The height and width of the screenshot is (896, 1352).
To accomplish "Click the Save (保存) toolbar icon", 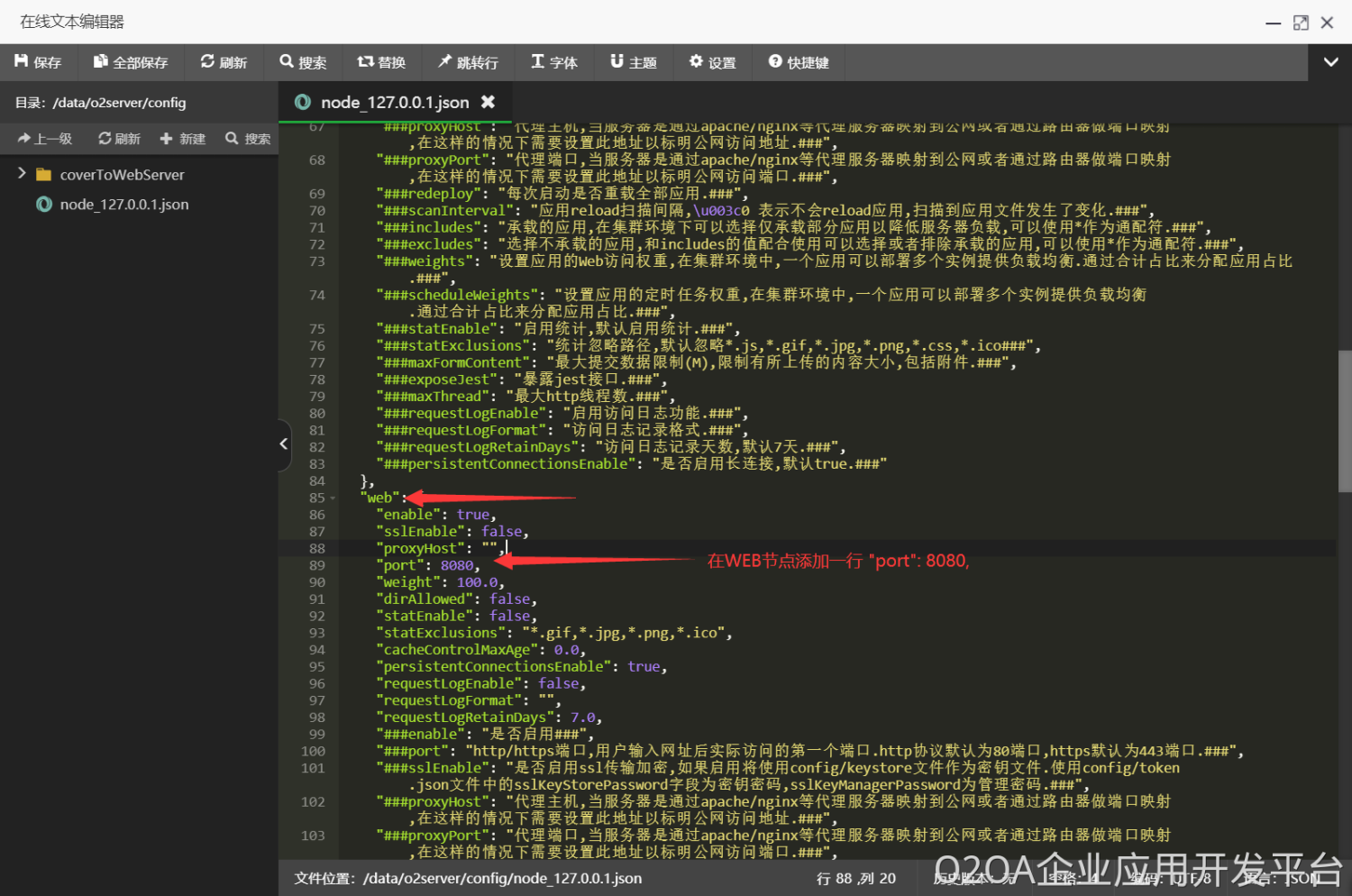I will (x=38, y=62).
